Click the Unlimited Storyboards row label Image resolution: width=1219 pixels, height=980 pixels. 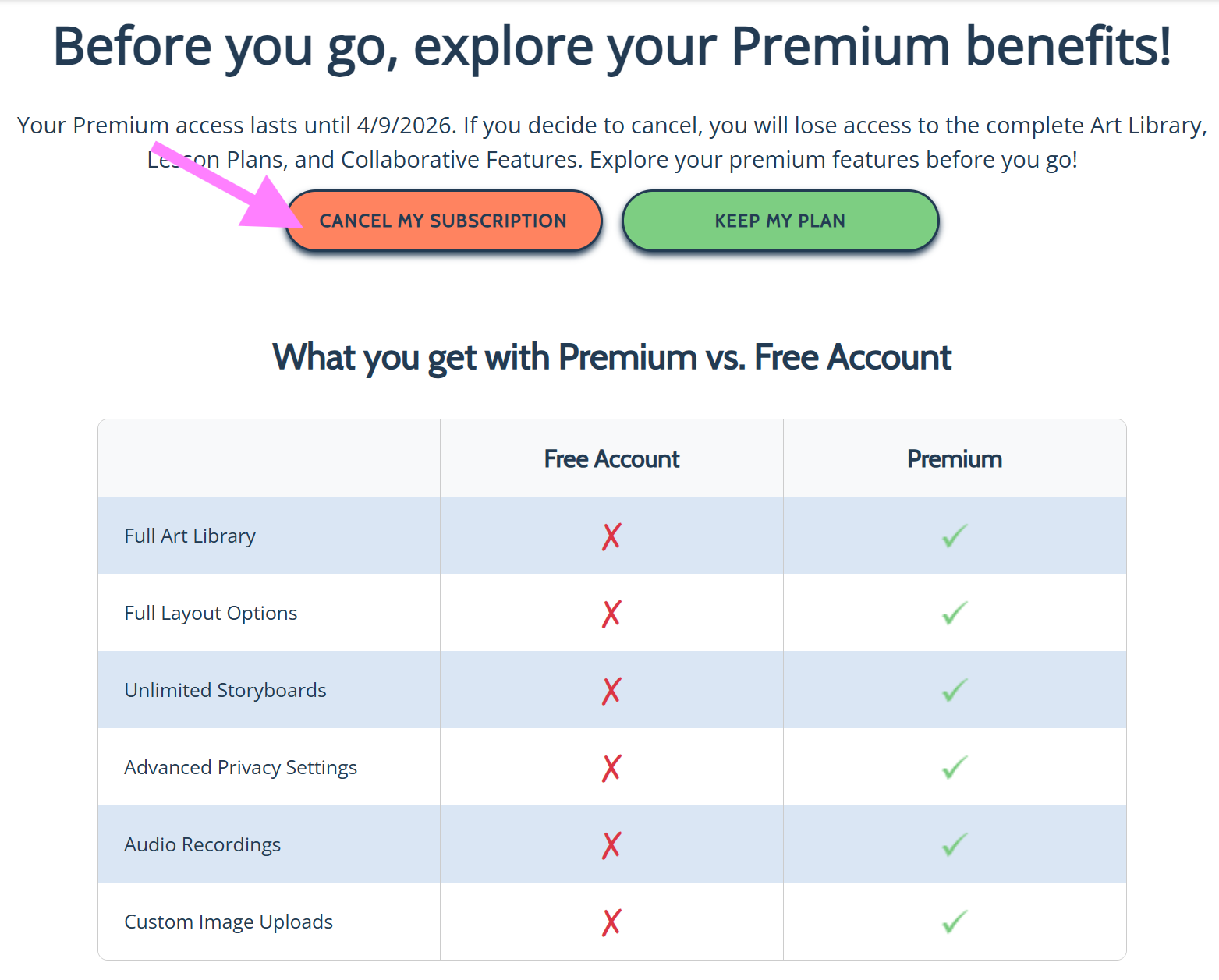(225, 691)
